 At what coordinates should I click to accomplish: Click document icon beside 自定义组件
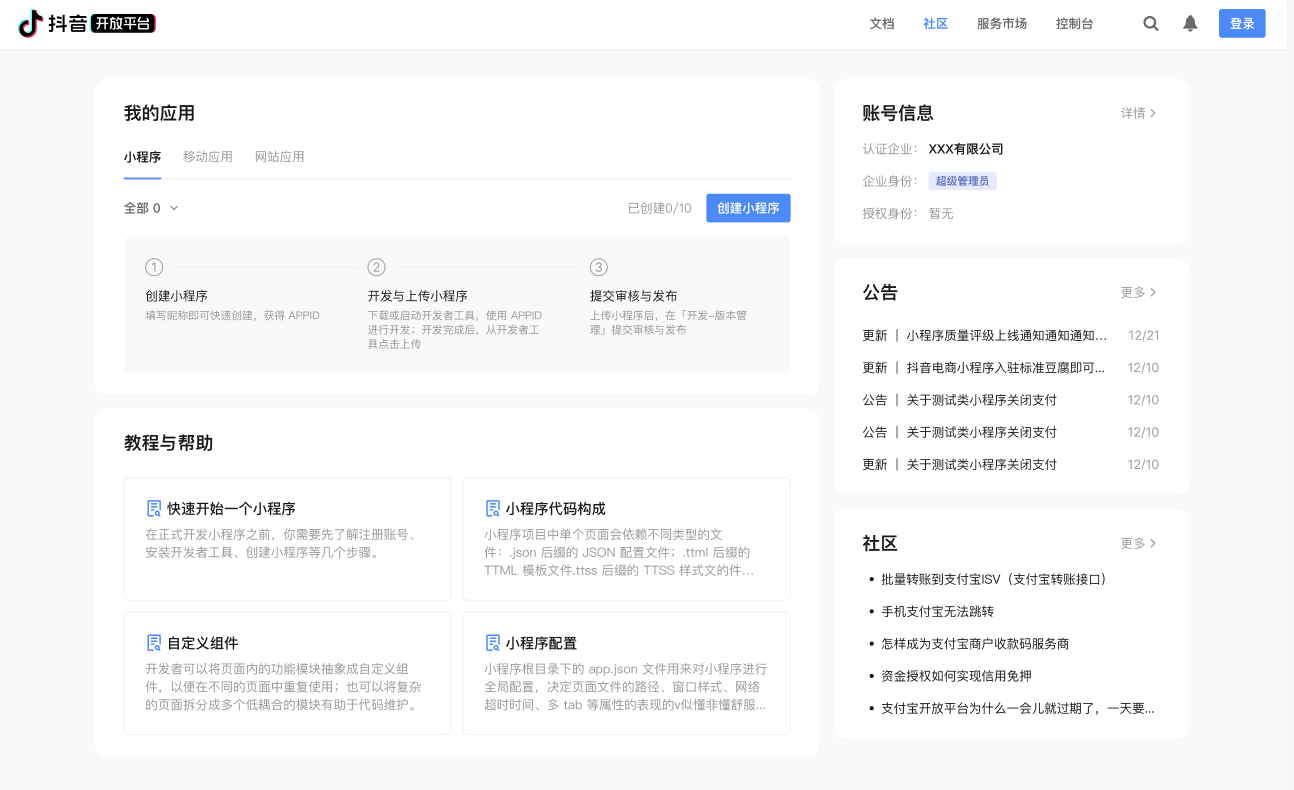154,643
